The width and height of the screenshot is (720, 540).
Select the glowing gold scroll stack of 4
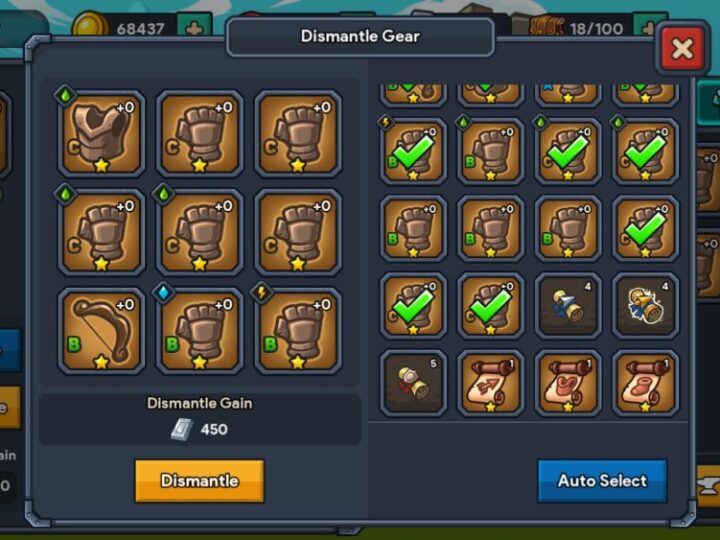coord(645,305)
